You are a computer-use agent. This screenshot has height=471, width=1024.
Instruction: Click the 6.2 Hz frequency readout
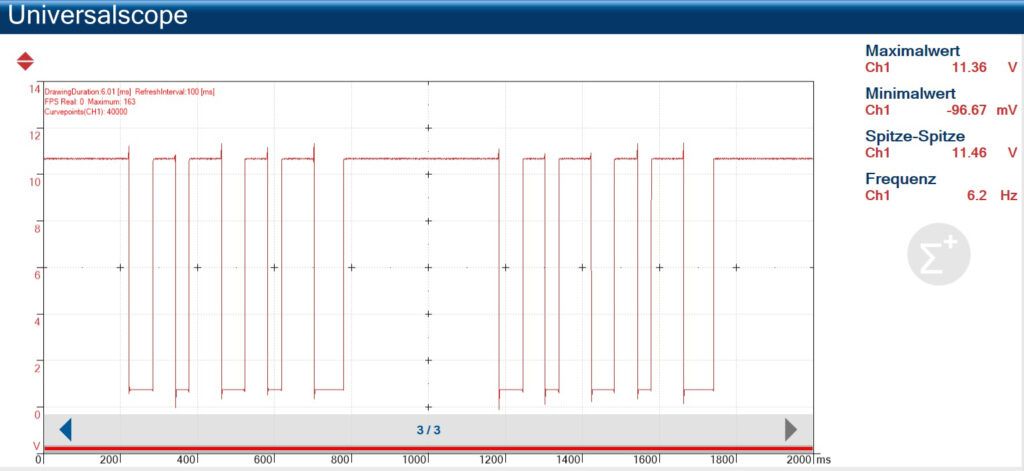(x=985, y=196)
